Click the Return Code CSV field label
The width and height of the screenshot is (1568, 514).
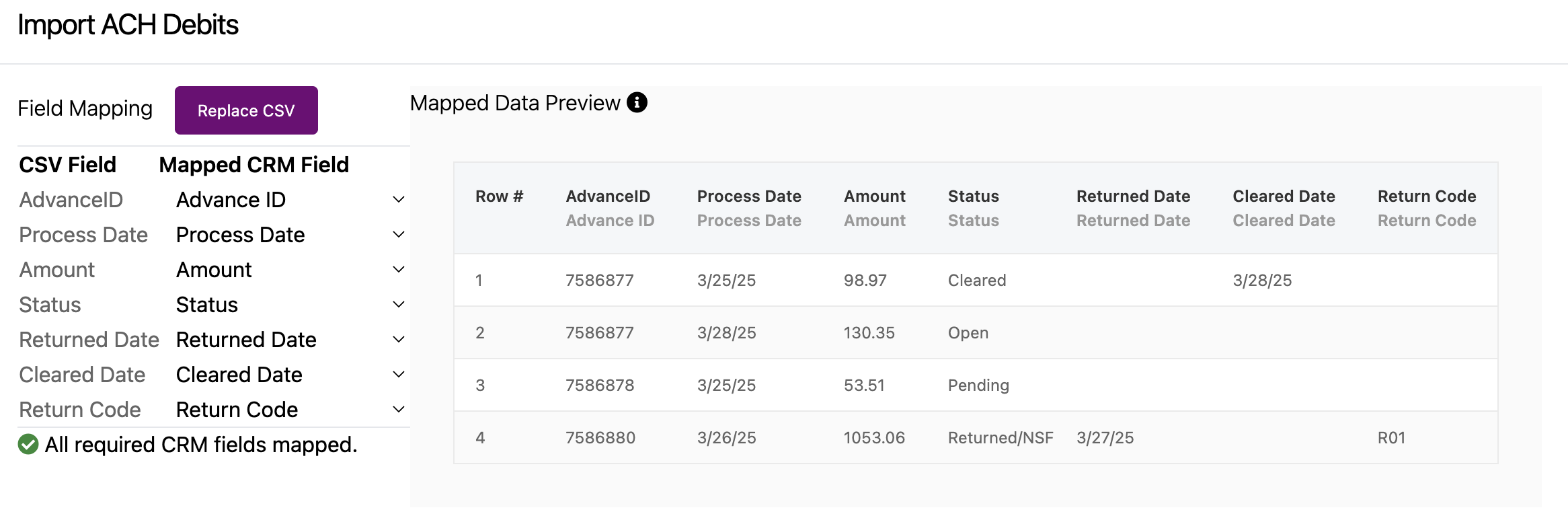coord(80,410)
